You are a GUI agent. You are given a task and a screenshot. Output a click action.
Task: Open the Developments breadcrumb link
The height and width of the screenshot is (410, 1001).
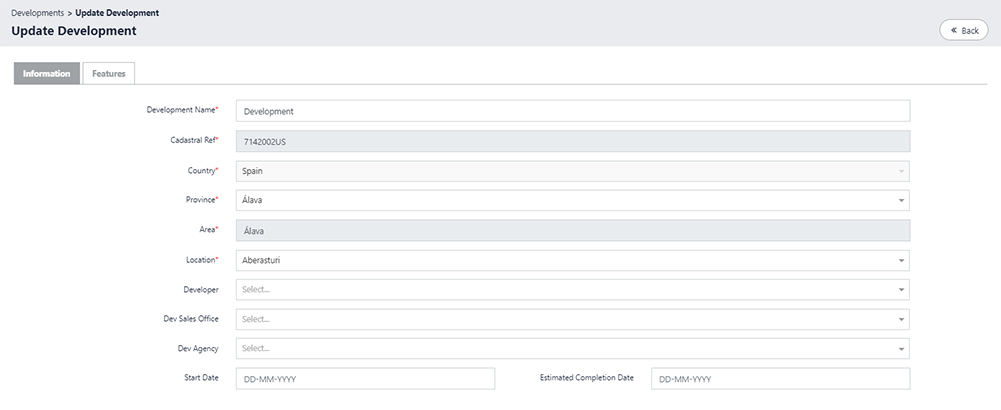pyautogui.click(x=38, y=13)
